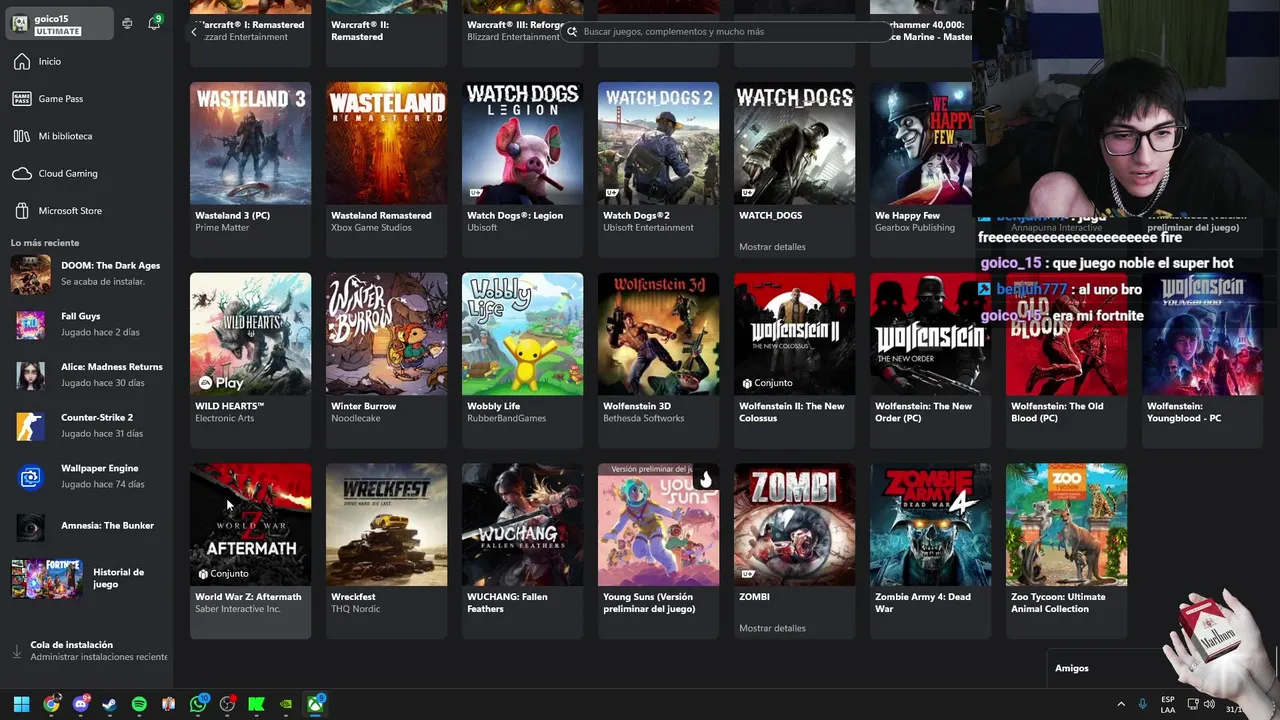Viewport: 1280px width, 720px height.
Task: Open We Happy Few game card
Action: [921, 169]
